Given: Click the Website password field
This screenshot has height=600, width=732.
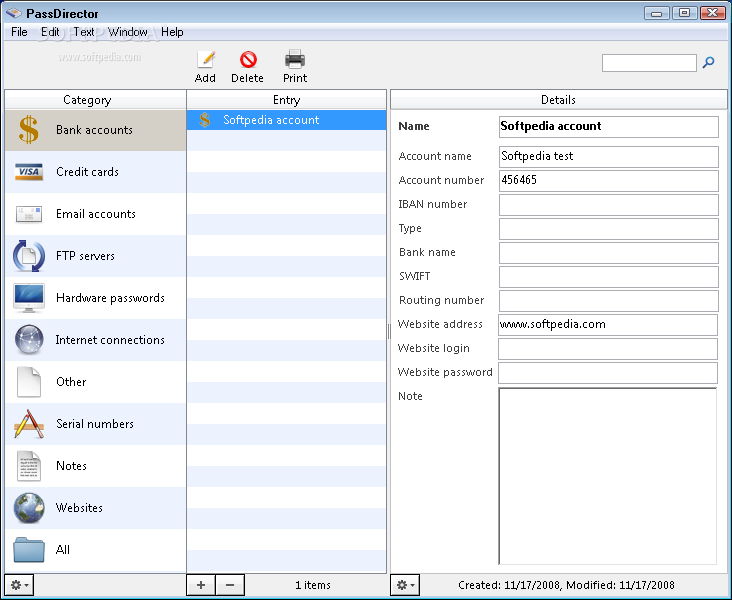Looking at the screenshot, I should tap(608, 373).
